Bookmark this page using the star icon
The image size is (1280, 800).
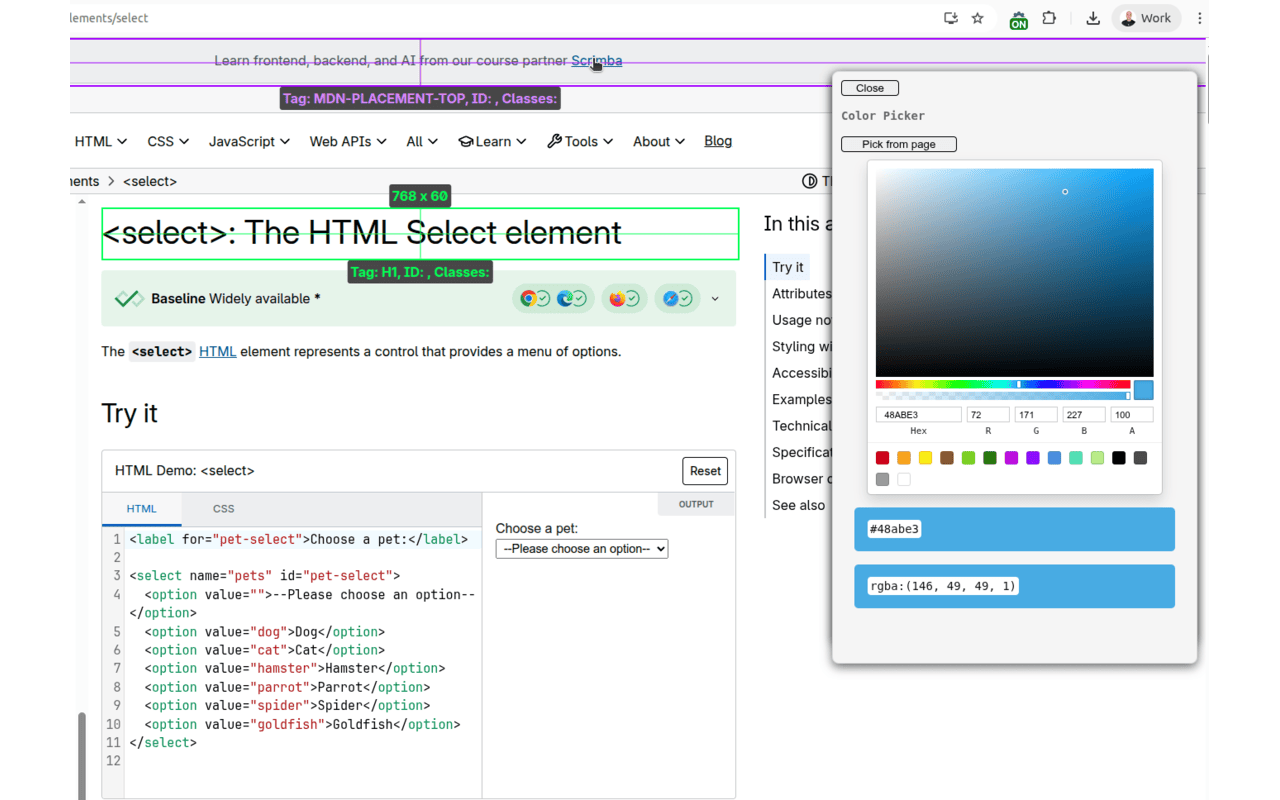click(977, 18)
